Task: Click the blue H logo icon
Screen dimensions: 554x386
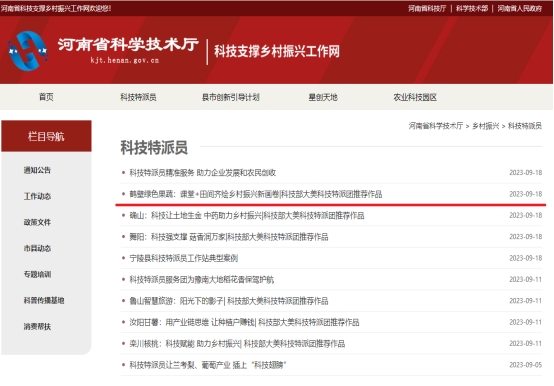Action: (28, 51)
